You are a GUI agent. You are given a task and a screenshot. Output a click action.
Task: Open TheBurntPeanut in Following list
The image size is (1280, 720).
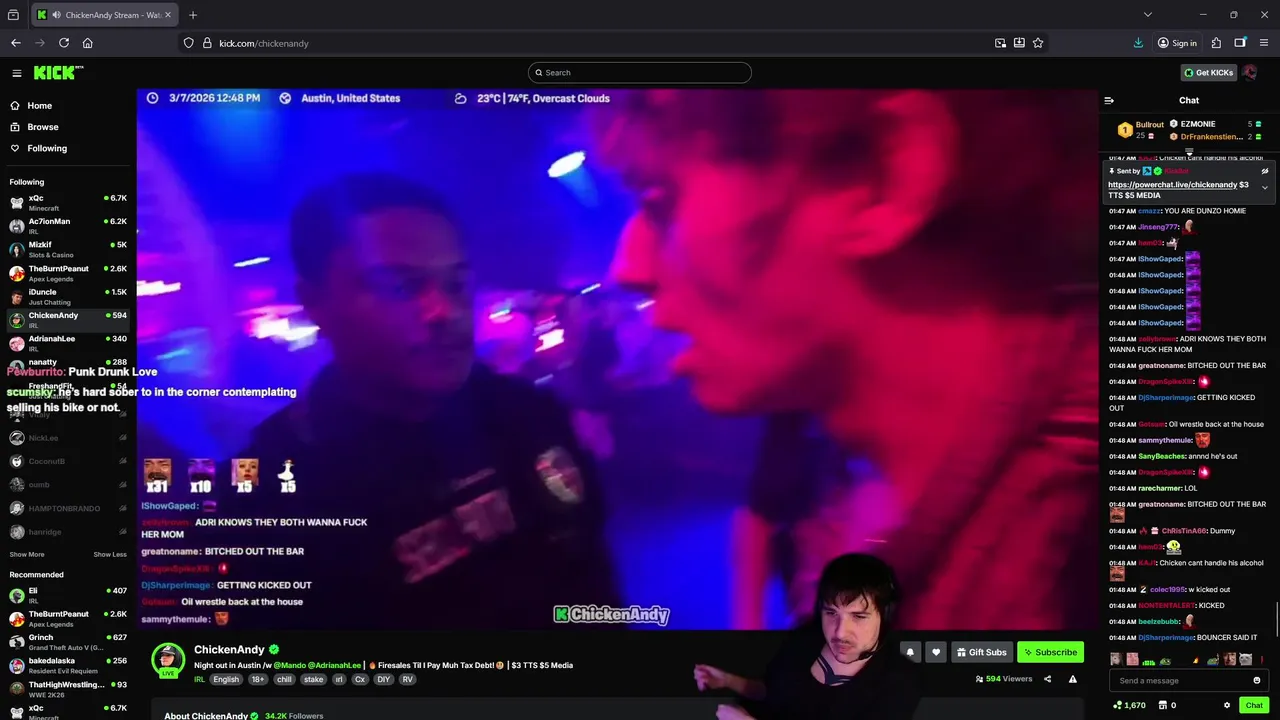68,272
